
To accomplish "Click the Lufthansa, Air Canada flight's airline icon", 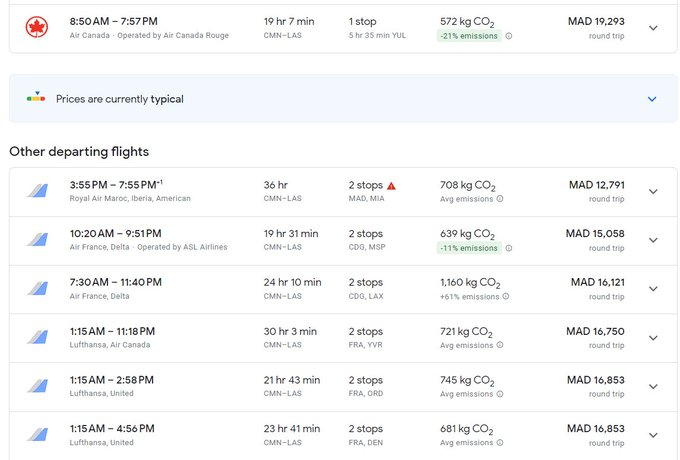I will pyautogui.click(x=37, y=338).
